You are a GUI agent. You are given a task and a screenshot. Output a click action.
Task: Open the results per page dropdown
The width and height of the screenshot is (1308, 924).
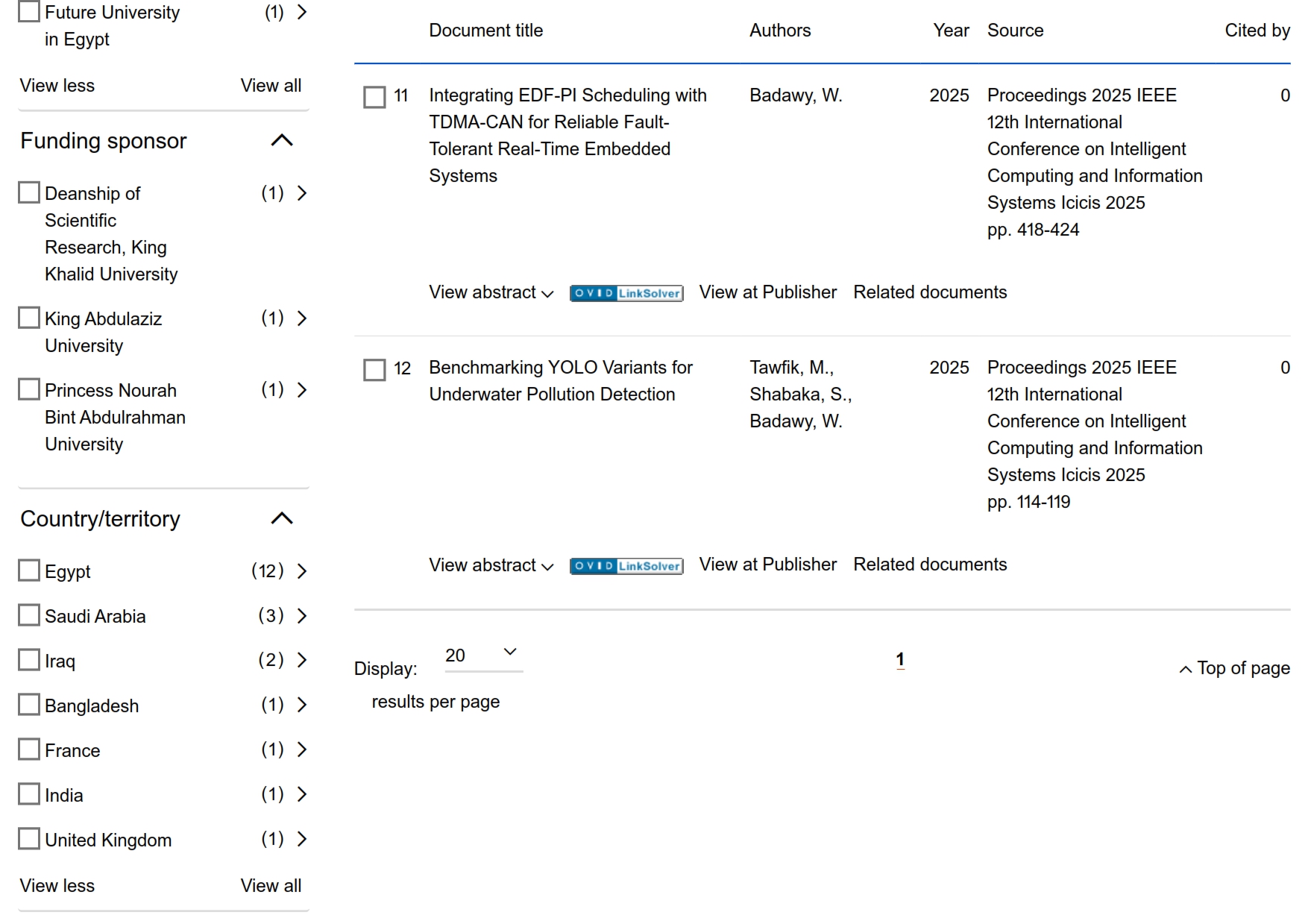[x=482, y=655]
